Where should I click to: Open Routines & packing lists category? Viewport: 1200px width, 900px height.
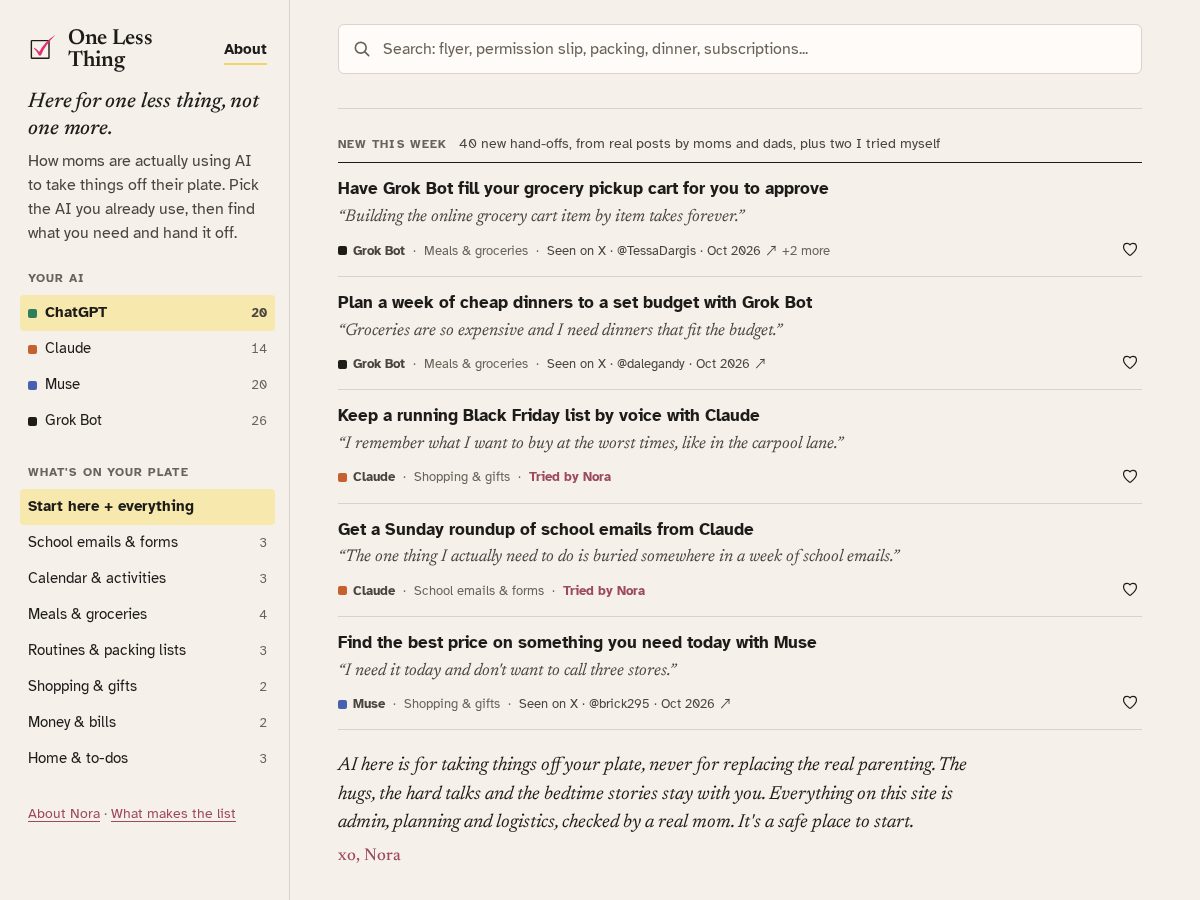(147, 651)
